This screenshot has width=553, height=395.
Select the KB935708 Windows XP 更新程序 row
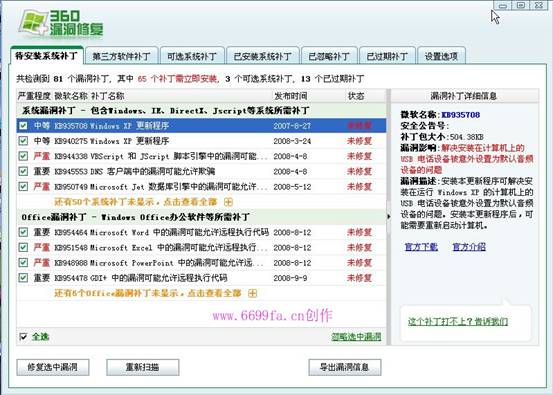tap(201, 126)
